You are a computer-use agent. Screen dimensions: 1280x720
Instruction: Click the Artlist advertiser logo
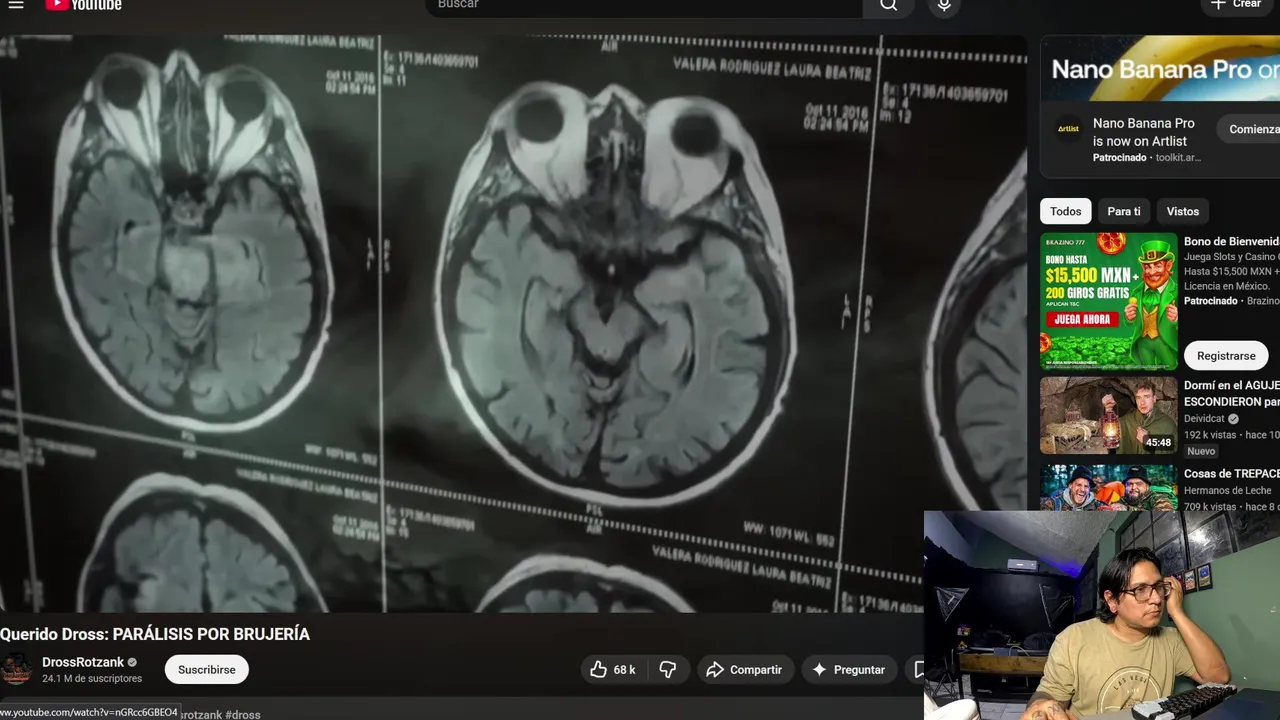click(x=1069, y=129)
